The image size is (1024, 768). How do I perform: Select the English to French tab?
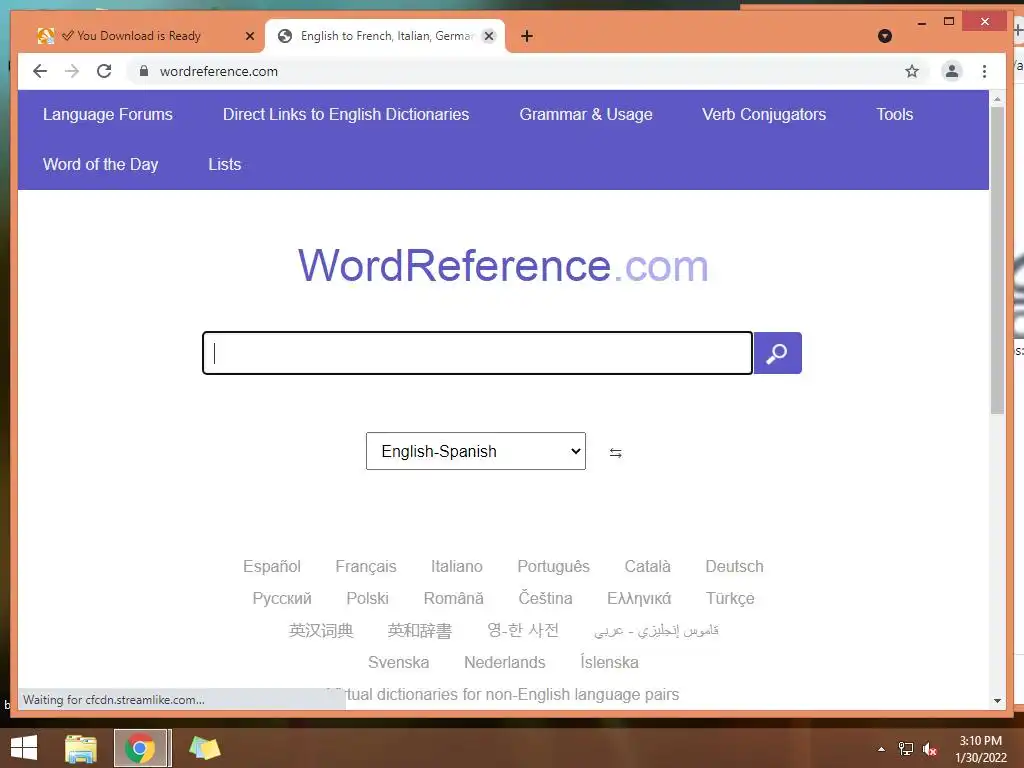[x=385, y=36]
